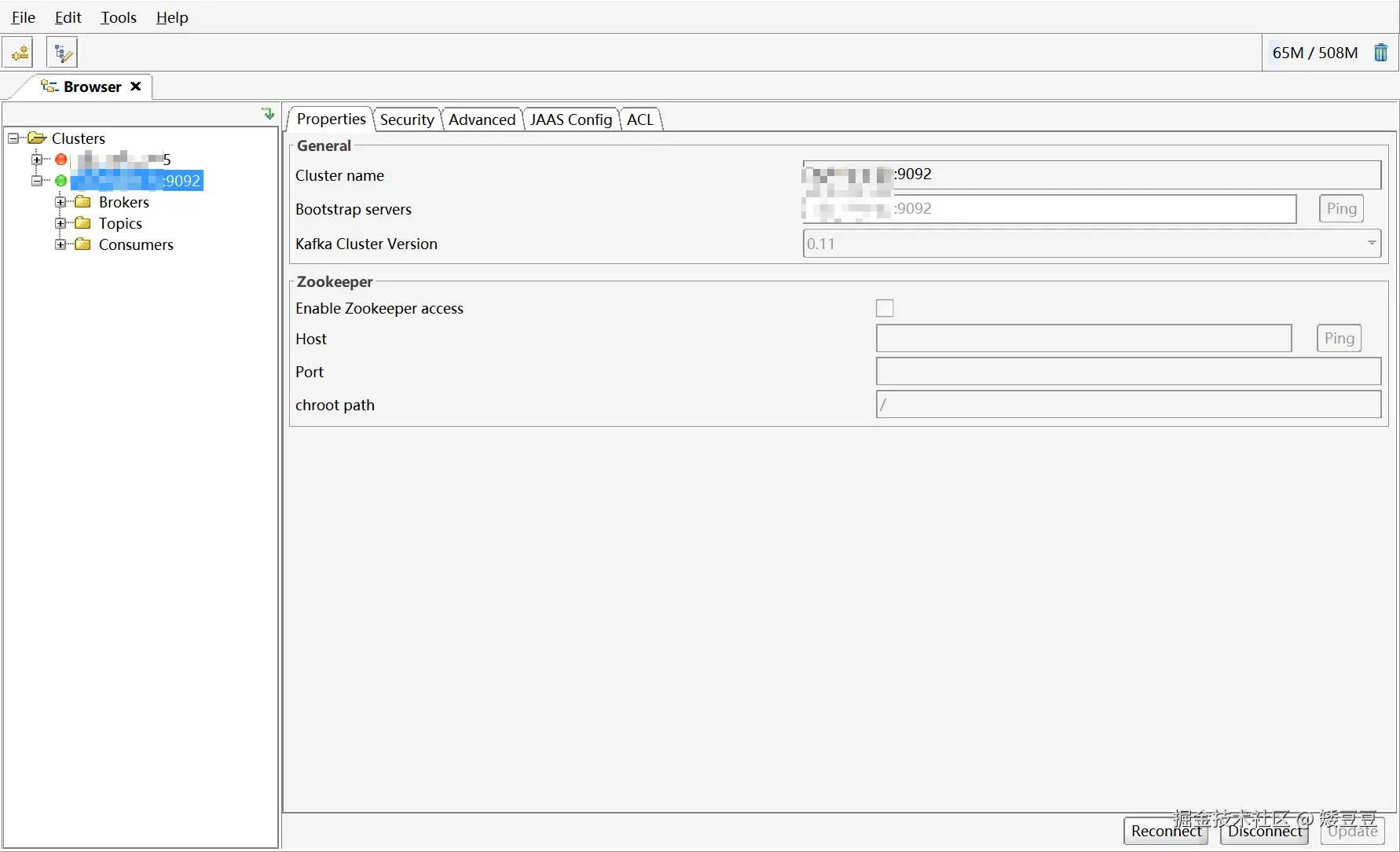
Task: Switch to the Security tab
Action: [407, 119]
